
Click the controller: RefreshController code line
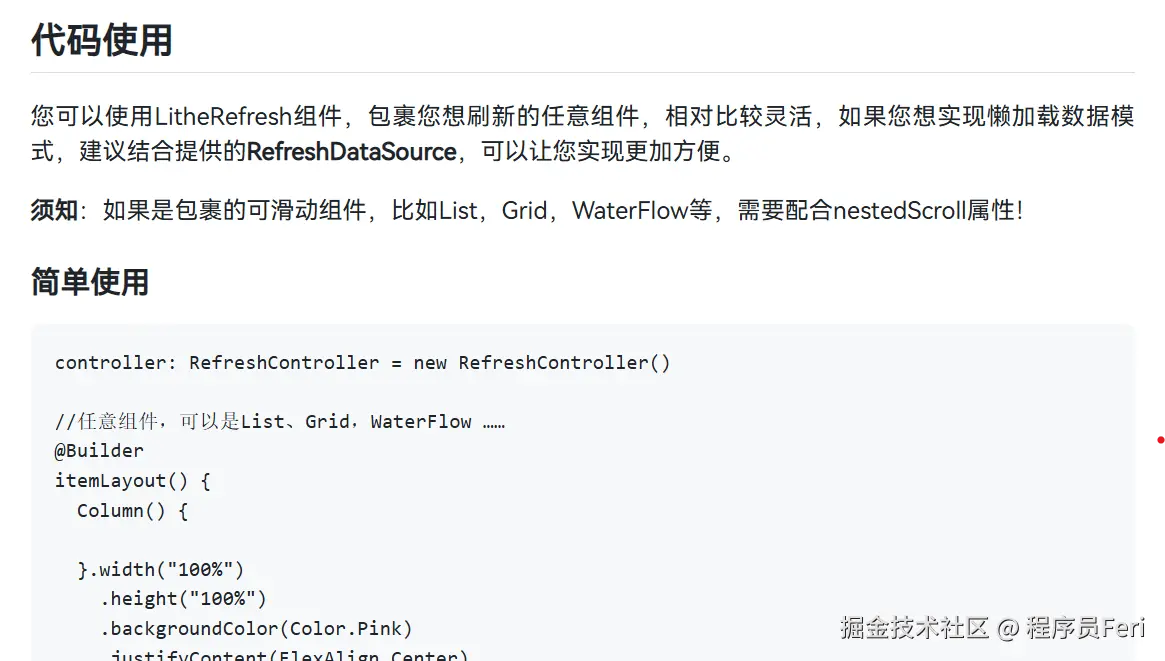(363, 362)
